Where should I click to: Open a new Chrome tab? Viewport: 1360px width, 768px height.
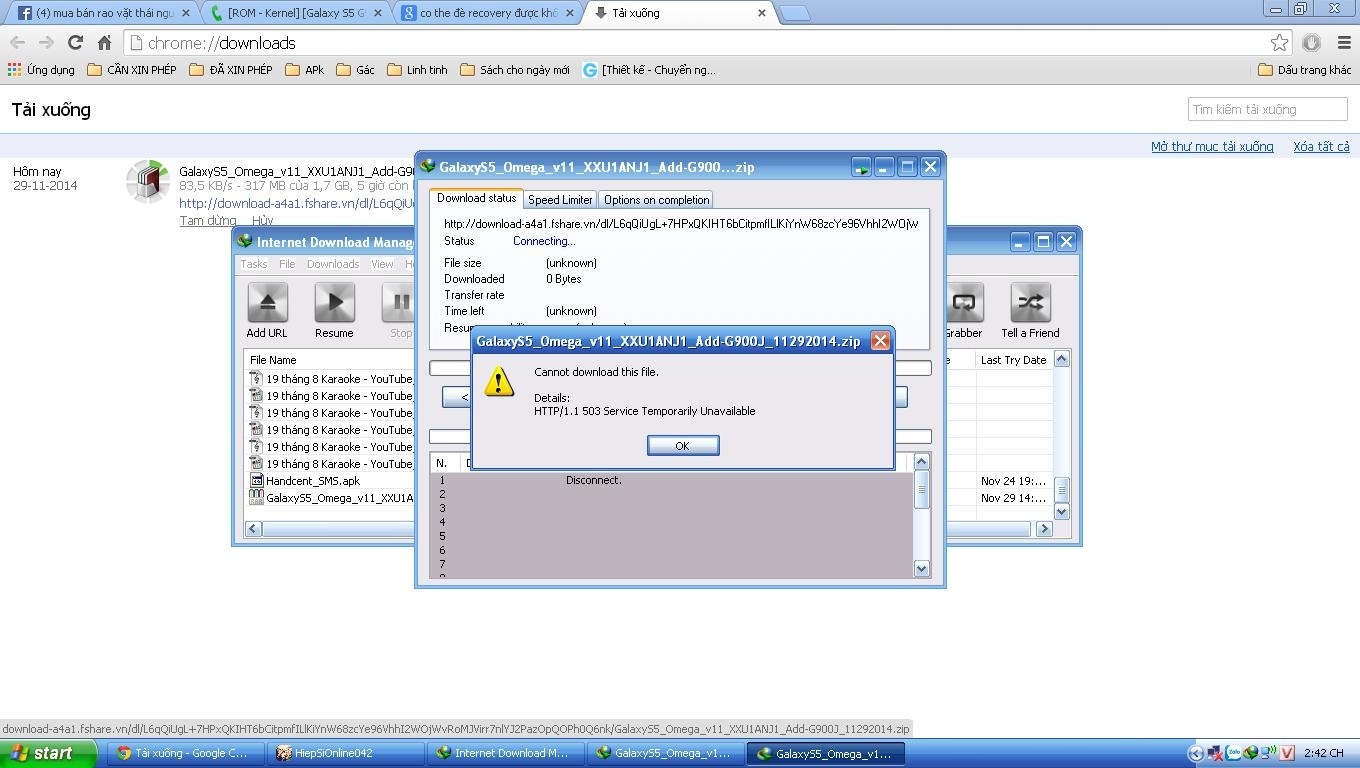click(x=794, y=13)
